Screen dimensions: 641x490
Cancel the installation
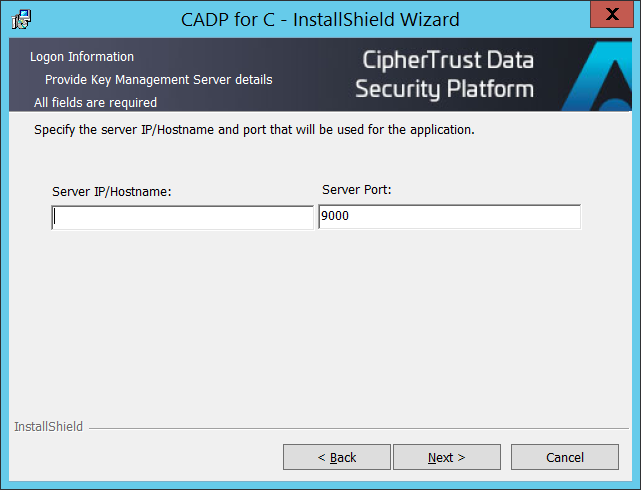[x=564, y=457]
